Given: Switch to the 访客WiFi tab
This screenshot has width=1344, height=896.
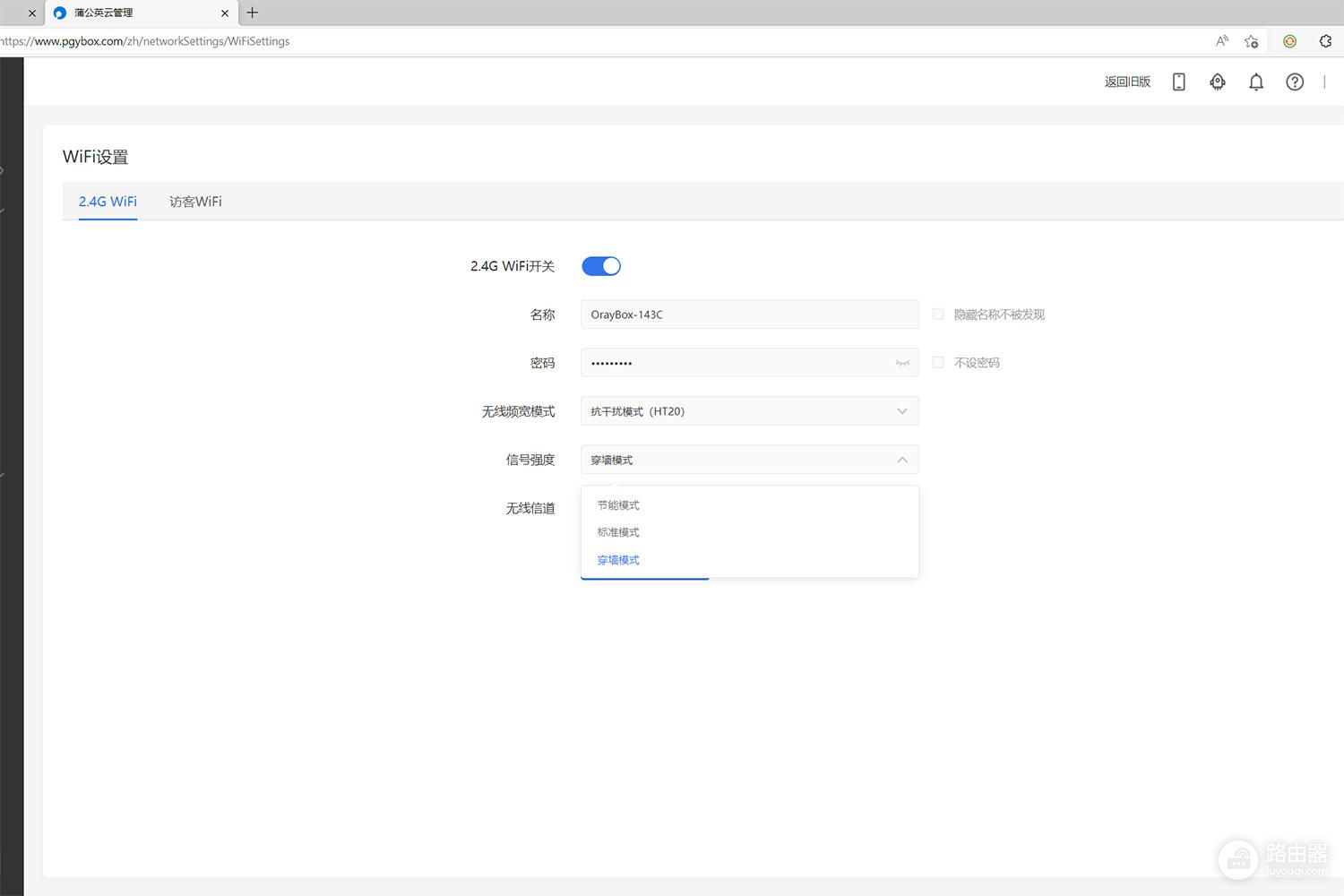Looking at the screenshot, I should (x=195, y=202).
